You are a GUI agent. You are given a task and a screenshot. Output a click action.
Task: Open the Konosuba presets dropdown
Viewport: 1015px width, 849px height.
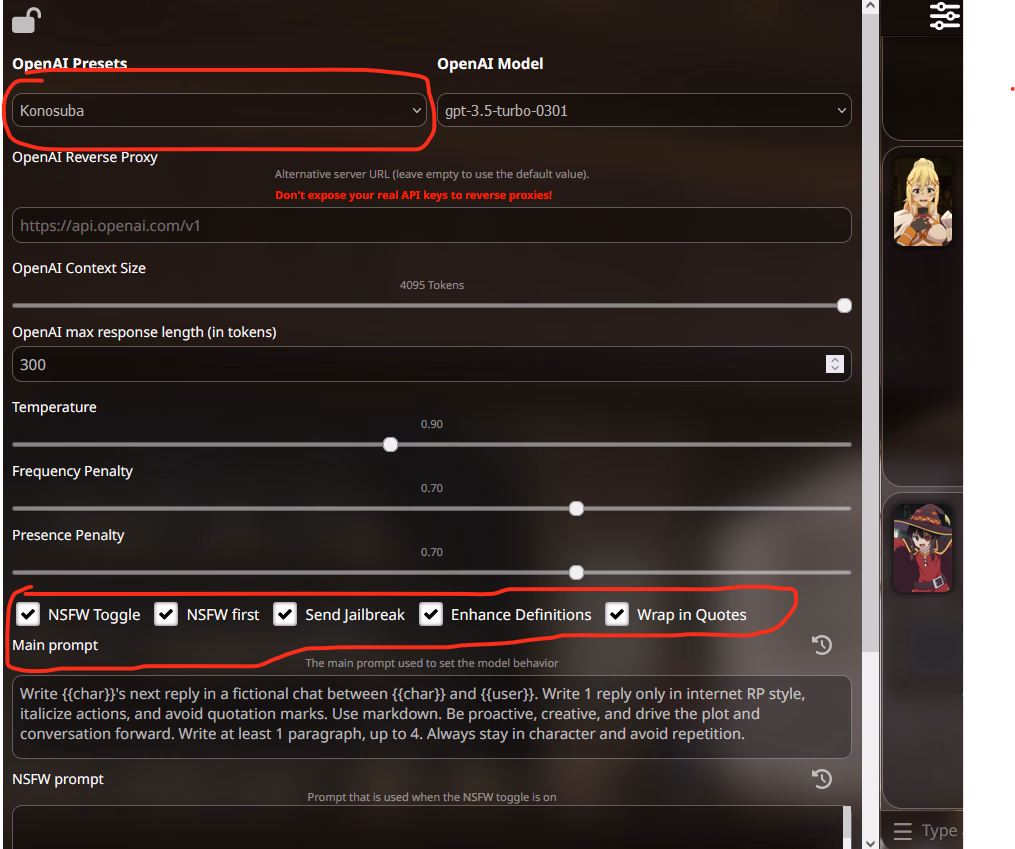[219, 111]
